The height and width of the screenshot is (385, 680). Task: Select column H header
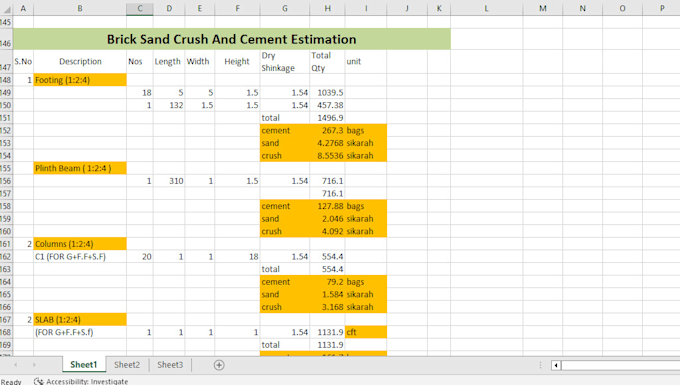327,9
